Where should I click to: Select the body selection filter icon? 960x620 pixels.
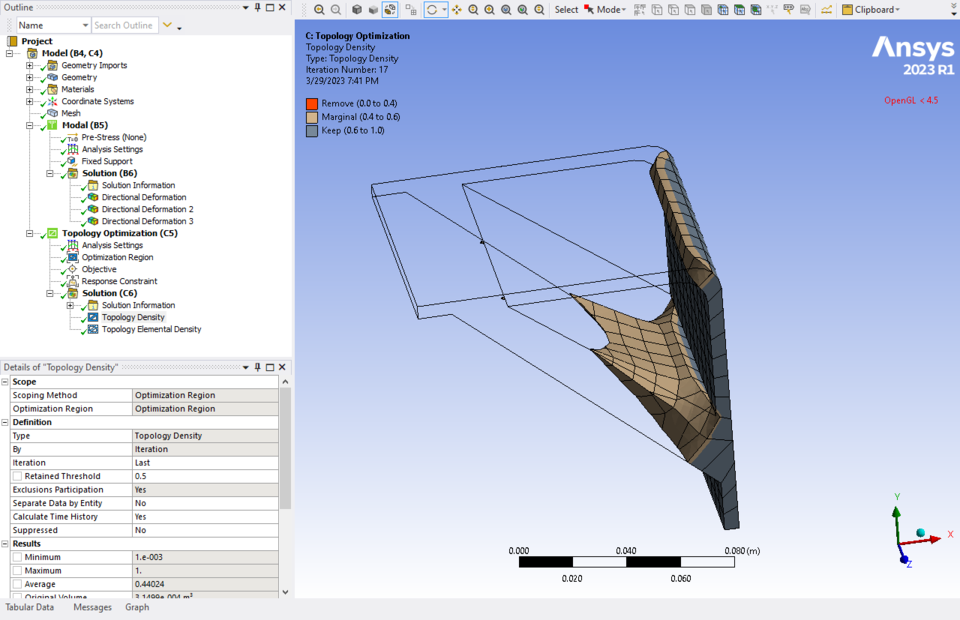click(x=706, y=10)
